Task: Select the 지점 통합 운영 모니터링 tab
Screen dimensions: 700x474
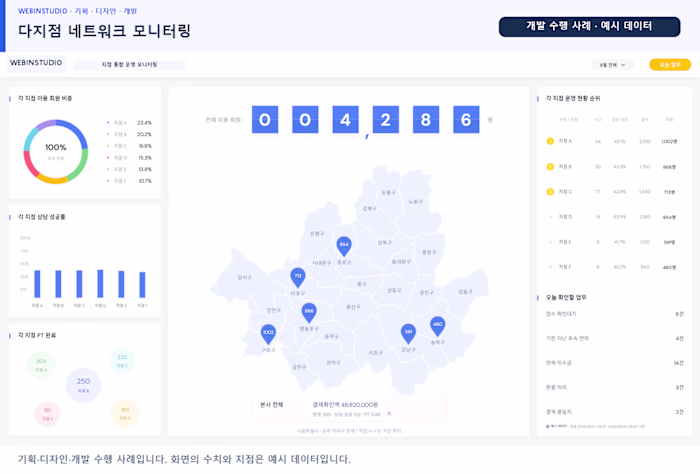Action: 129,65
